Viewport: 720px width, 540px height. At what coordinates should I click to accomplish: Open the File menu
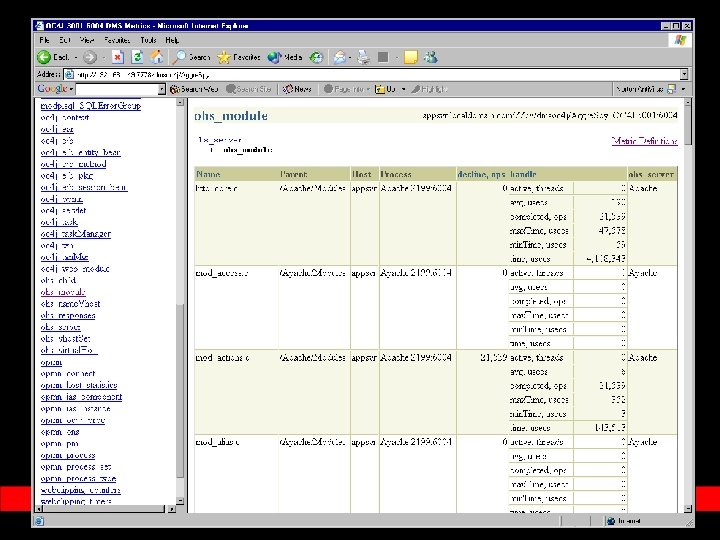point(44,39)
